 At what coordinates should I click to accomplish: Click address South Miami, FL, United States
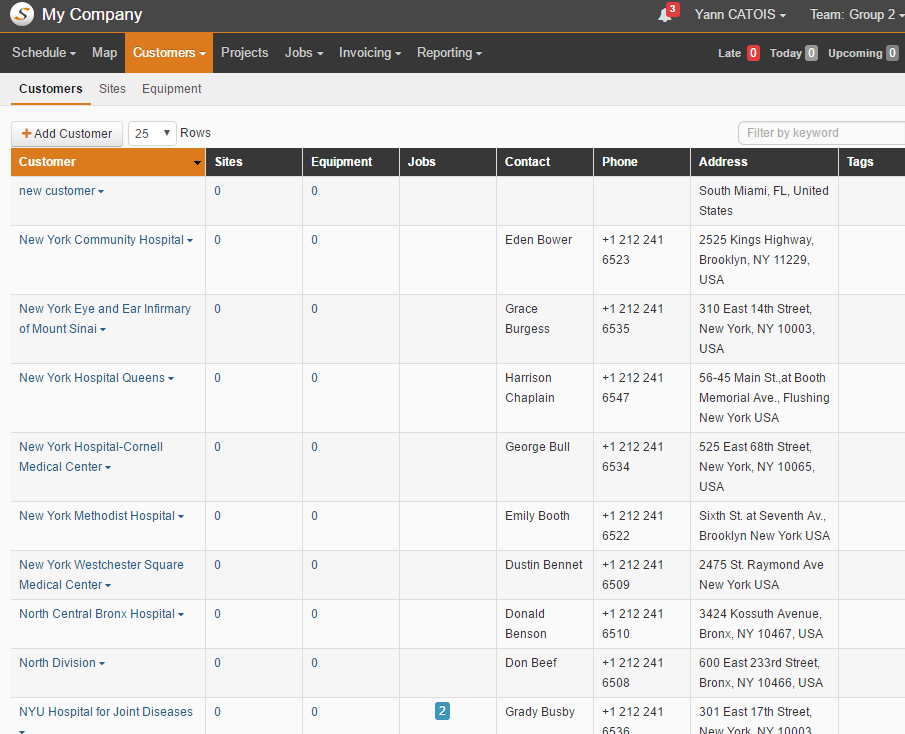click(764, 201)
